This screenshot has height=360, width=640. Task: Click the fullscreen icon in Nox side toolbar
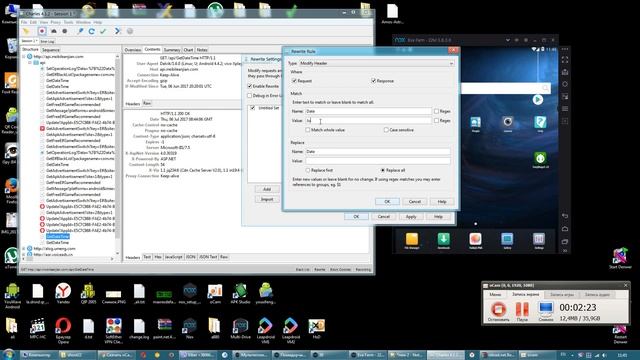pyautogui.click(x=565, y=60)
